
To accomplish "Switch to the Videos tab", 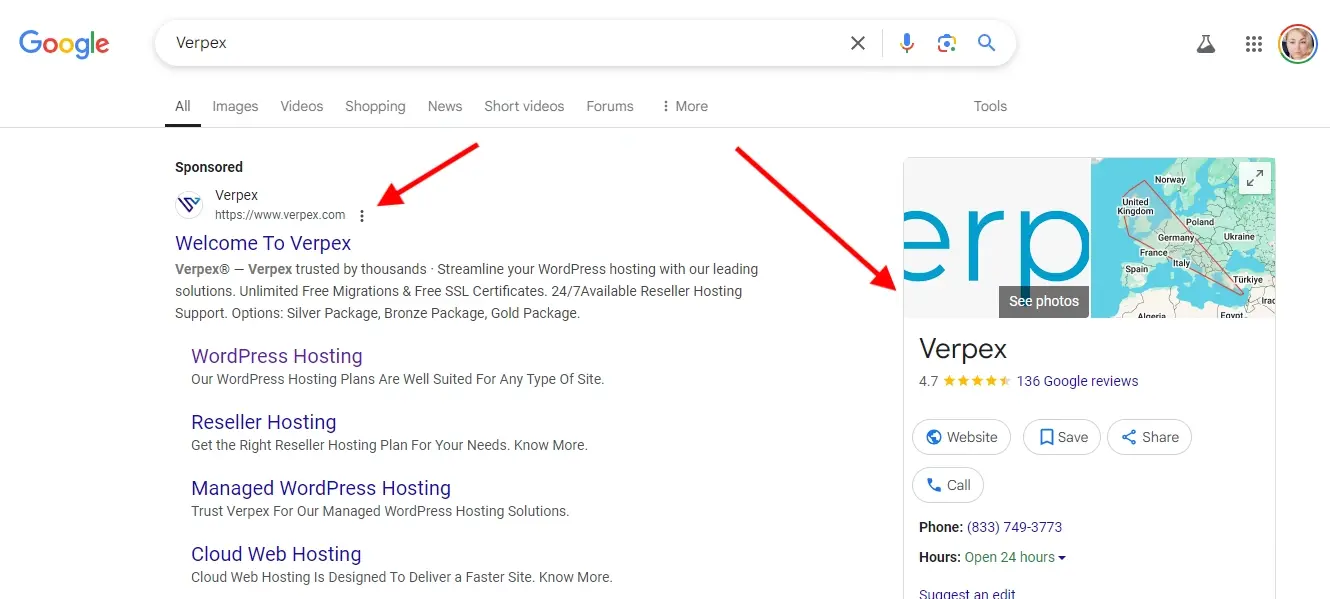I will pos(302,106).
